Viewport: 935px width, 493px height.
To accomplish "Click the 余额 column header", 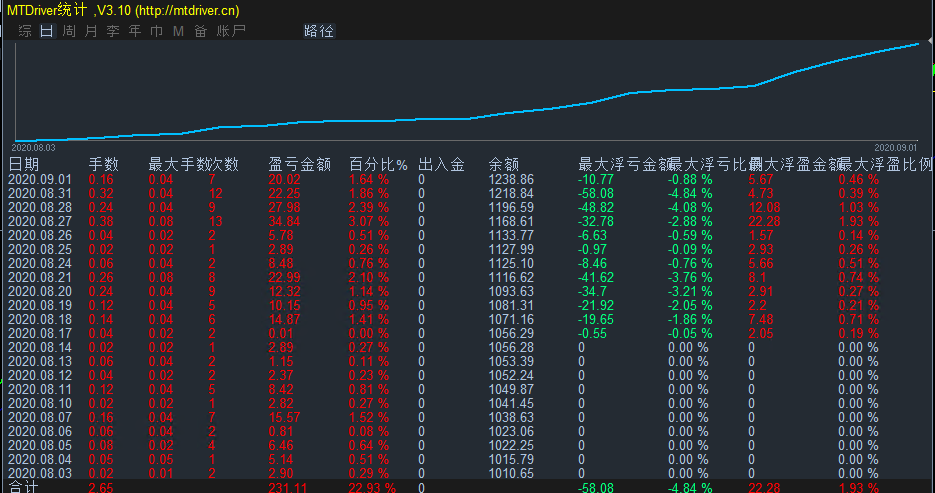I will pyautogui.click(x=503, y=164).
